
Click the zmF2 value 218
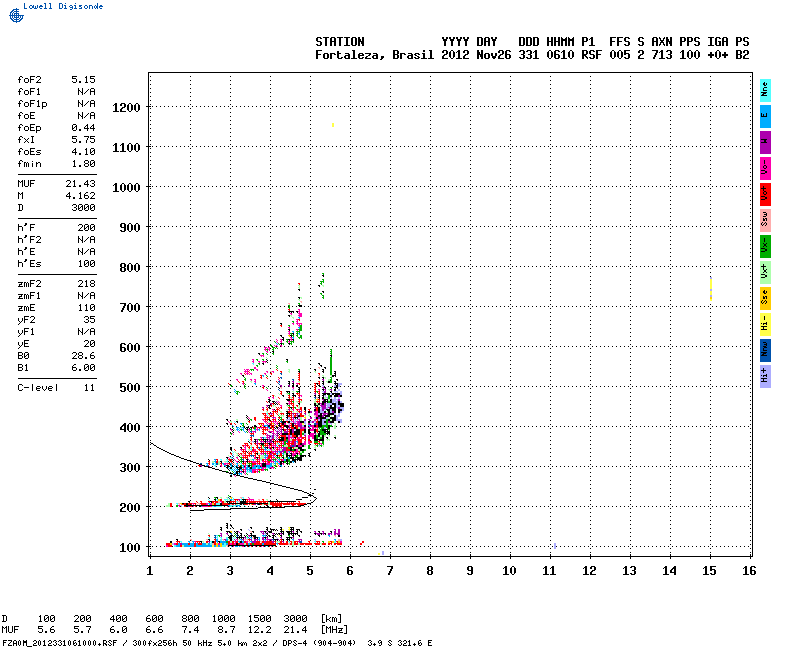pos(86,284)
